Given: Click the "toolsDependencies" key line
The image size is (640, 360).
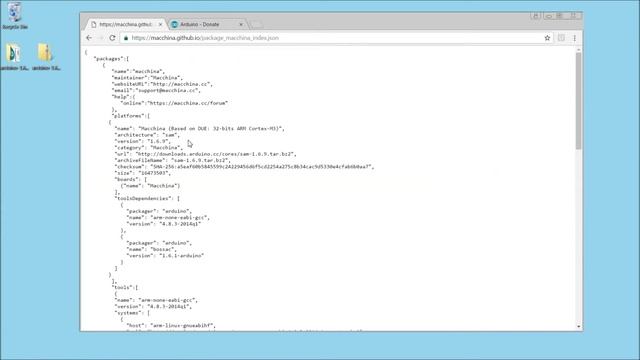Looking at the screenshot, I should coord(147,198).
